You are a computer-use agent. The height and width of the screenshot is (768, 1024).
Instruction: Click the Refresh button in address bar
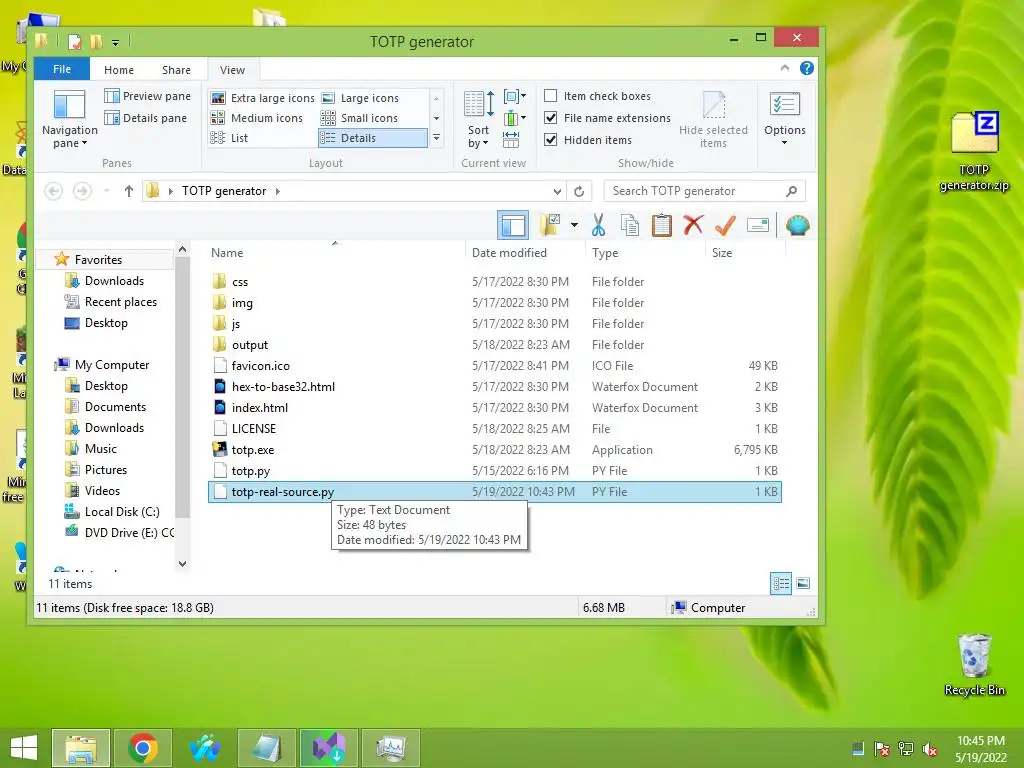579,191
